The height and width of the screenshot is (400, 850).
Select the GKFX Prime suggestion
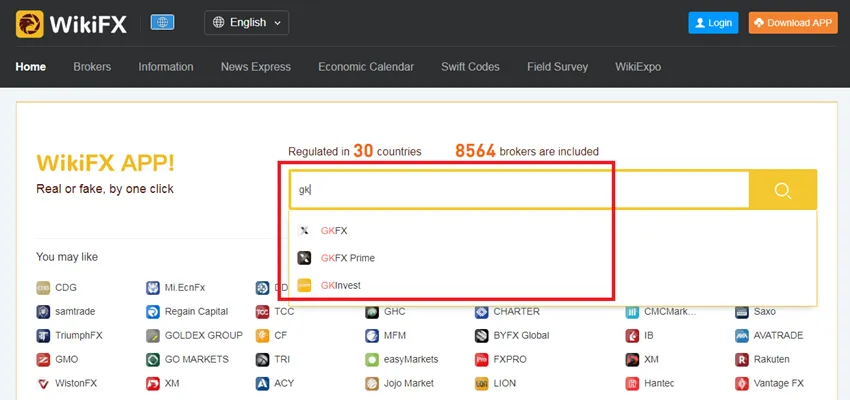(x=553, y=258)
